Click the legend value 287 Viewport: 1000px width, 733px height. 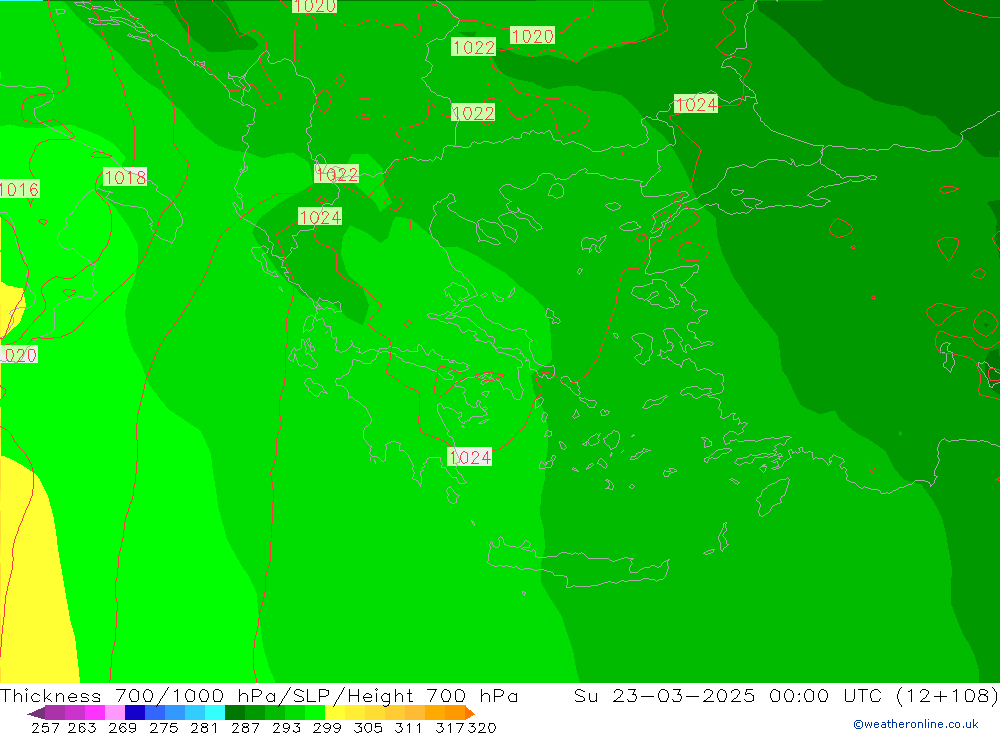pyautogui.click(x=245, y=727)
